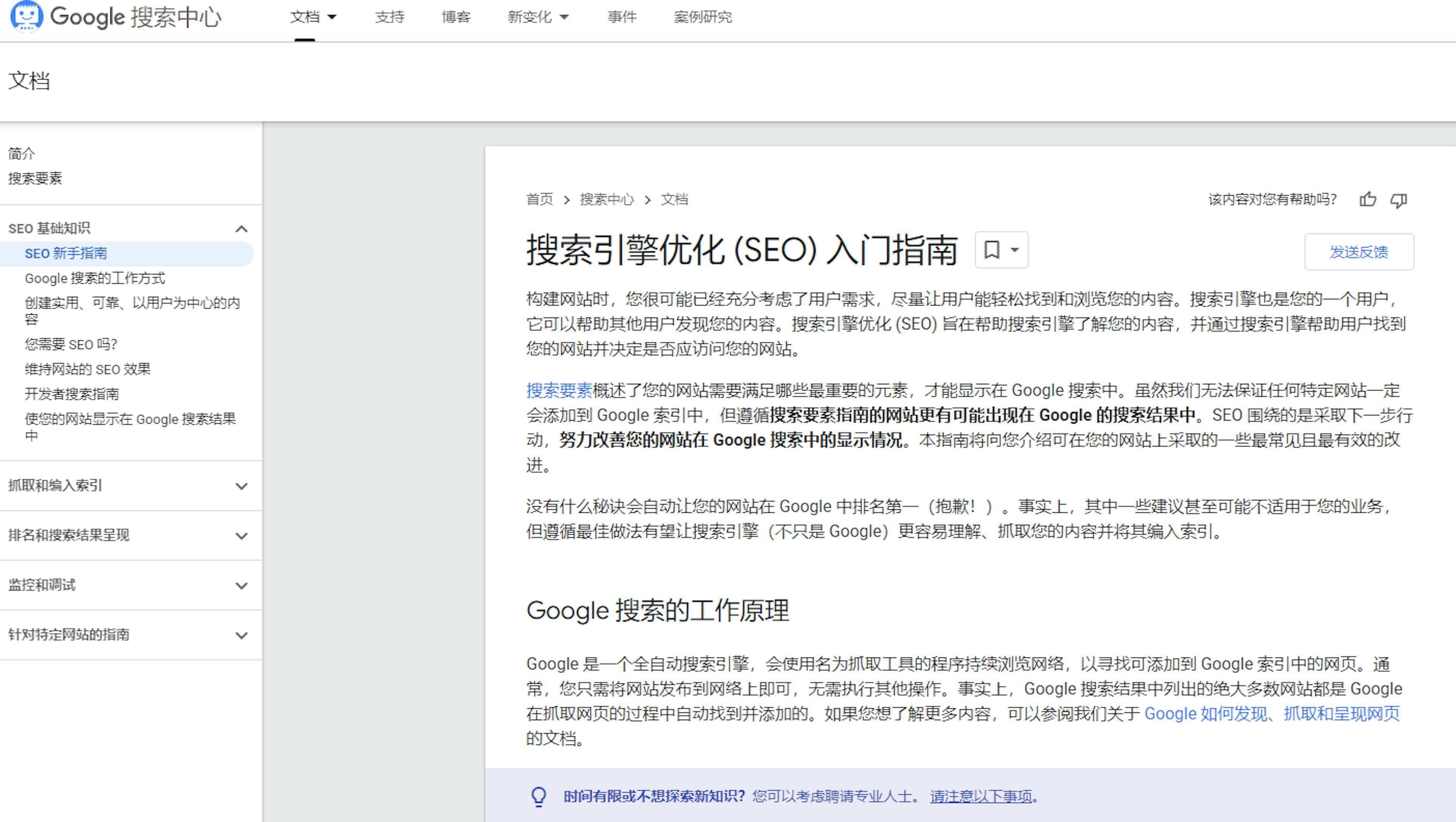The width and height of the screenshot is (1456, 822).
Task: Open 创建实用、可靠、以用户为中心的内容 in the sidebar
Action: pyautogui.click(x=132, y=311)
